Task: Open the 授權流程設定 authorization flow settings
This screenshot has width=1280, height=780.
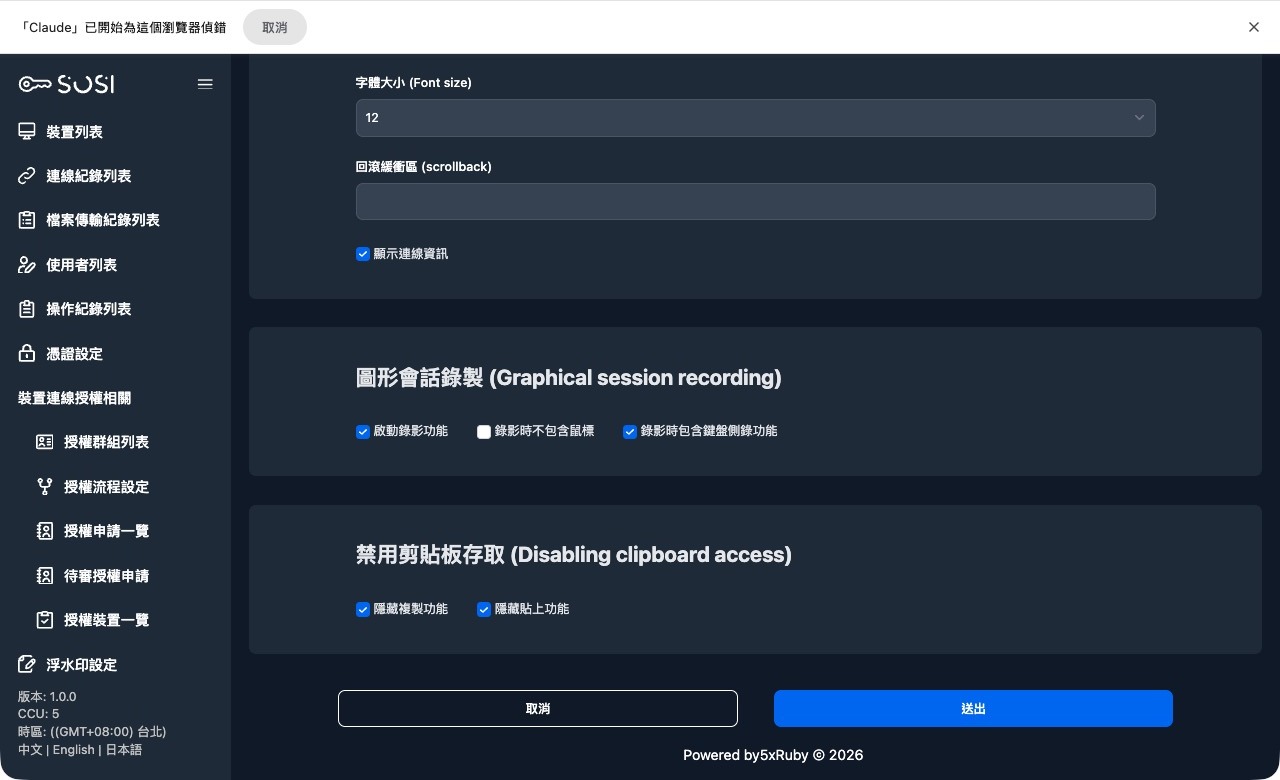Action: [106, 487]
